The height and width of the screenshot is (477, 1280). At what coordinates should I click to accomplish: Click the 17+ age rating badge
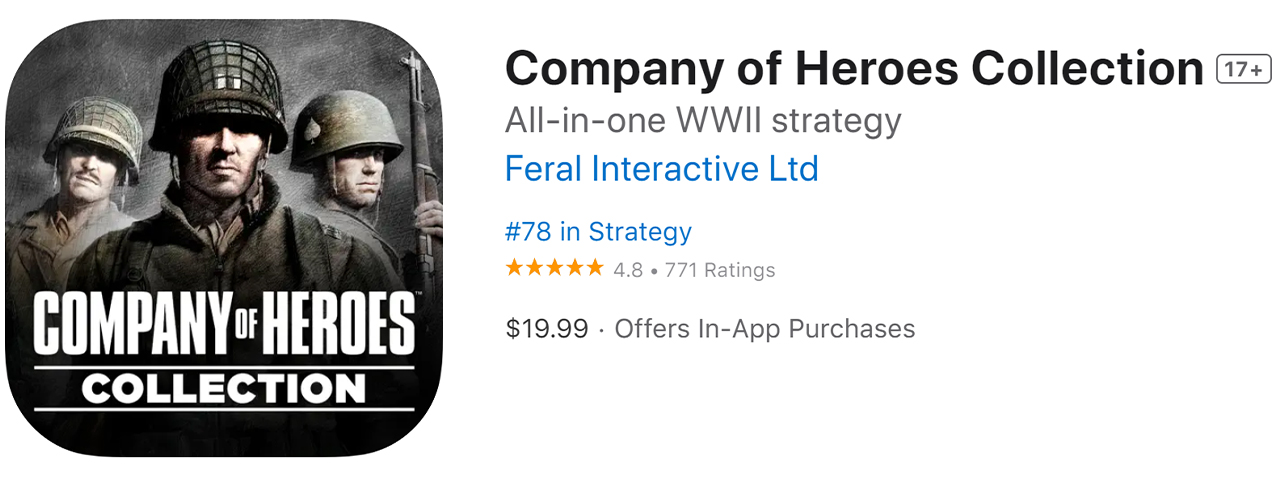click(x=1243, y=69)
